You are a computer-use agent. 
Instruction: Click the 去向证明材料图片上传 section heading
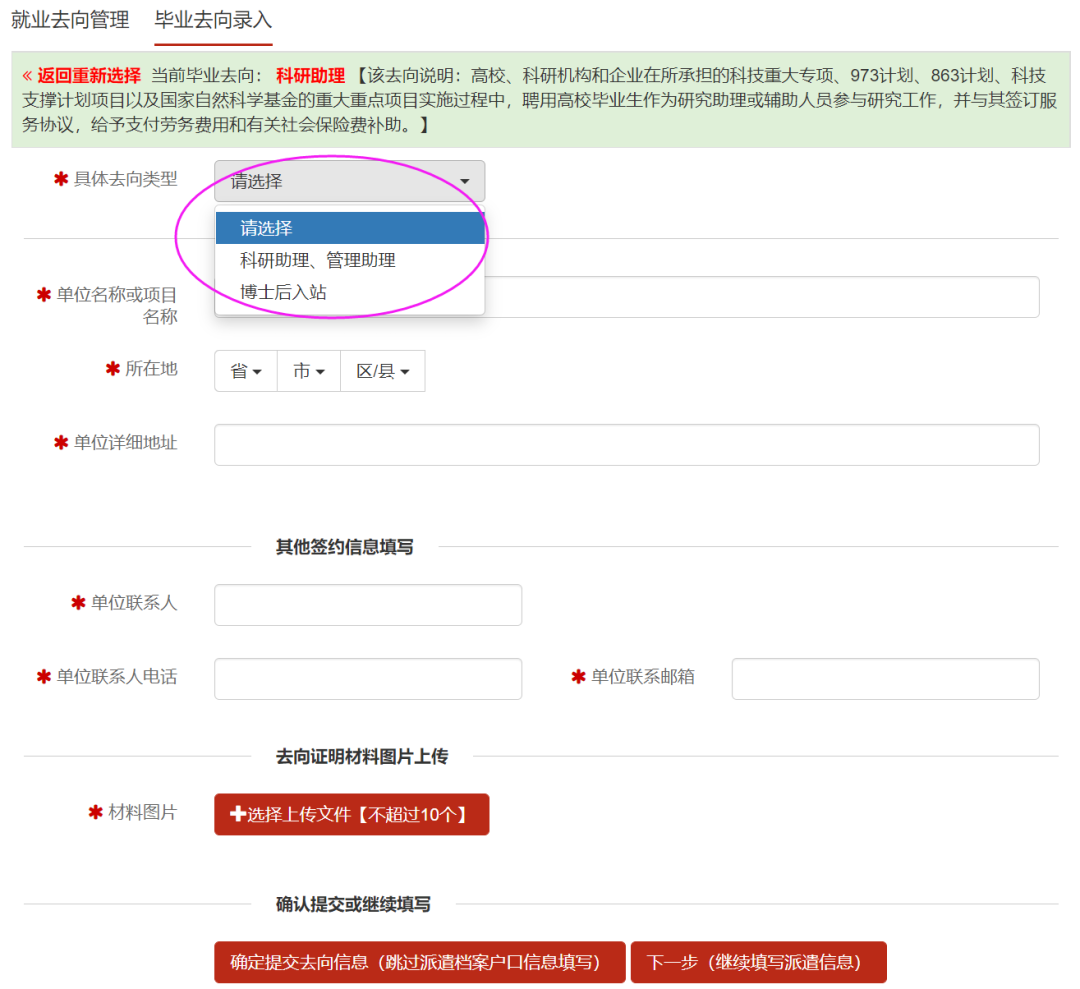coord(362,757)
